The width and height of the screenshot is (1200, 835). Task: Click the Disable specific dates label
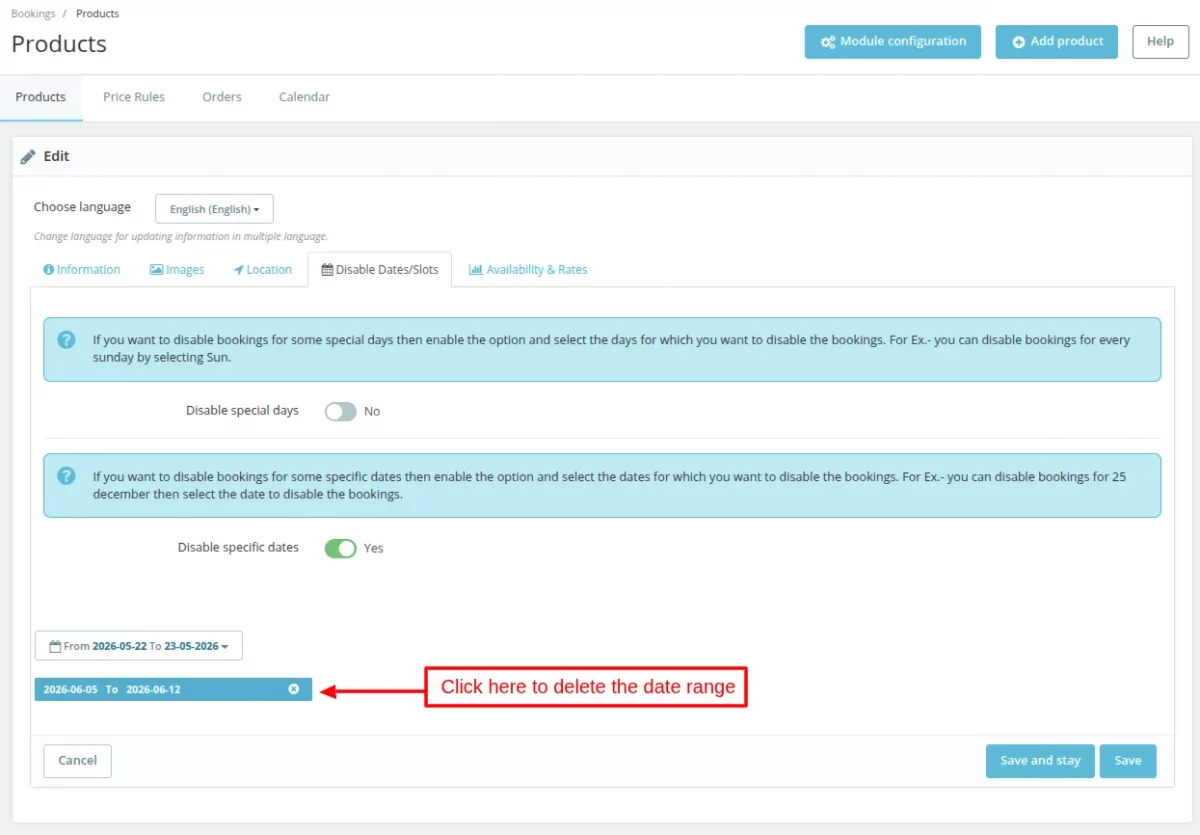click(x=238, y=548)
